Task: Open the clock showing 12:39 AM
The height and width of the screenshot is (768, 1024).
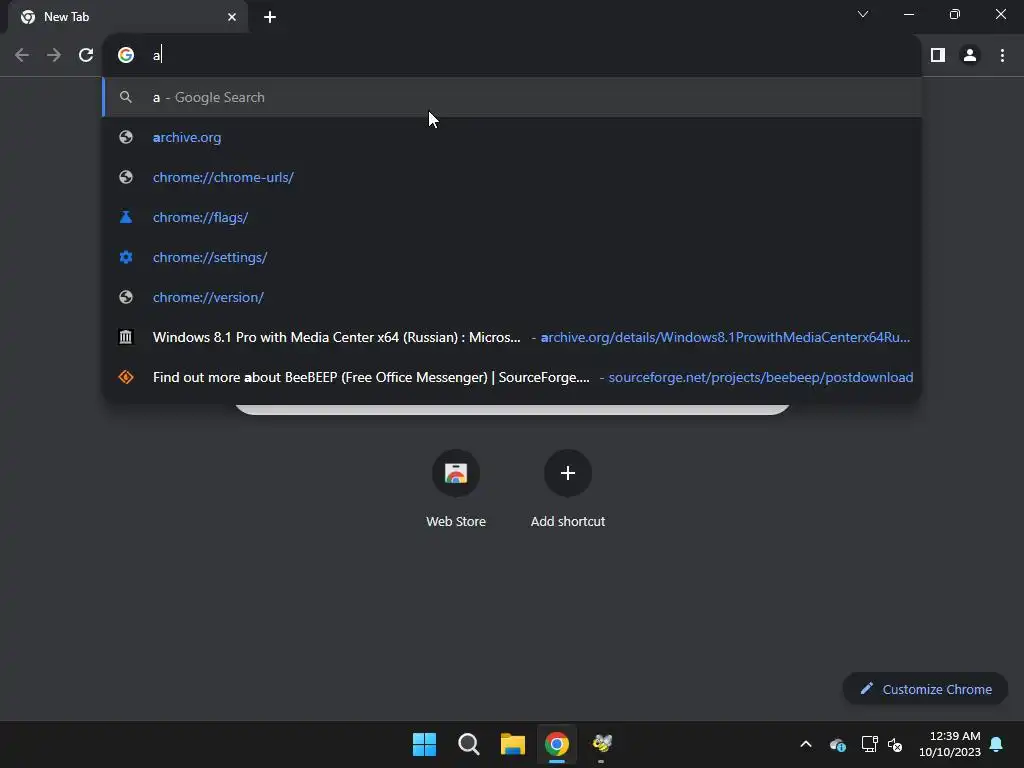Action: [x=950, y=744]
